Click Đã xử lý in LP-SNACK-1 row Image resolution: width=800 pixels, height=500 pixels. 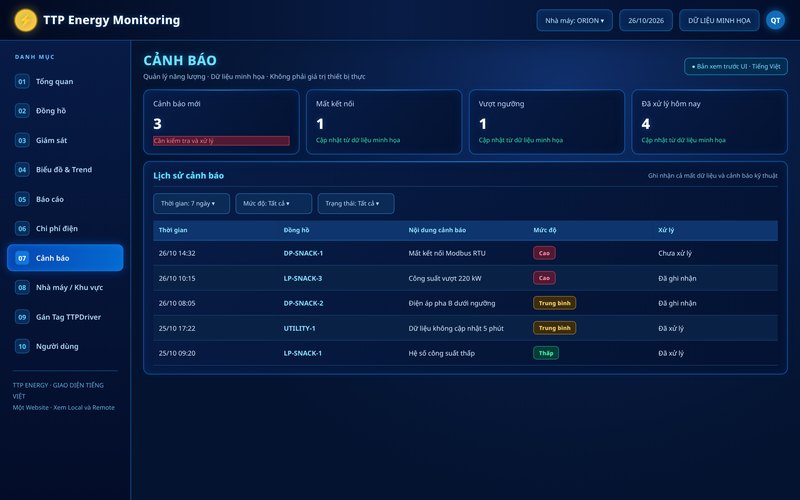coord(670,353)
